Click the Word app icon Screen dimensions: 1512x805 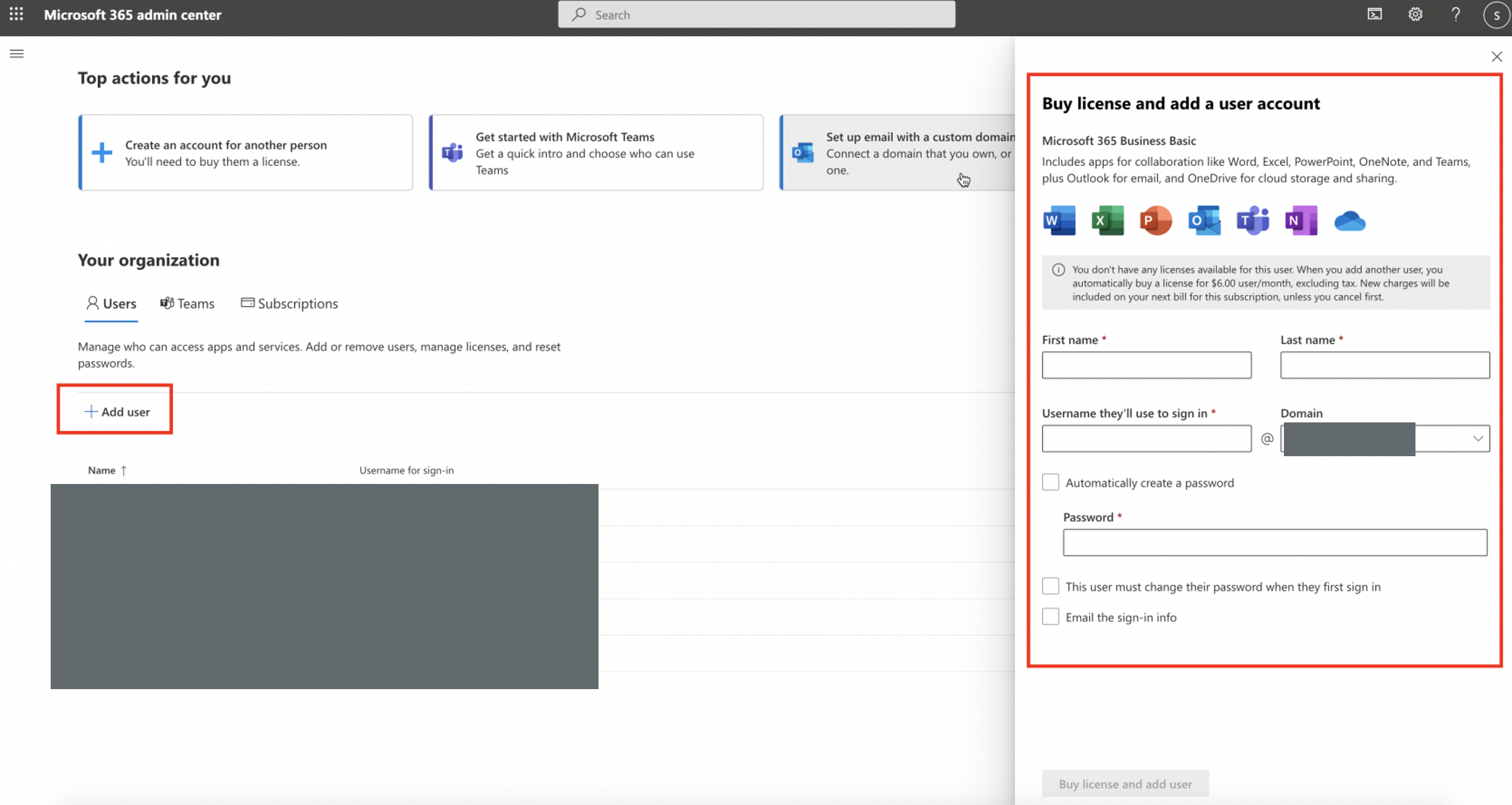pyautogui.click(x=1058, y=221)
